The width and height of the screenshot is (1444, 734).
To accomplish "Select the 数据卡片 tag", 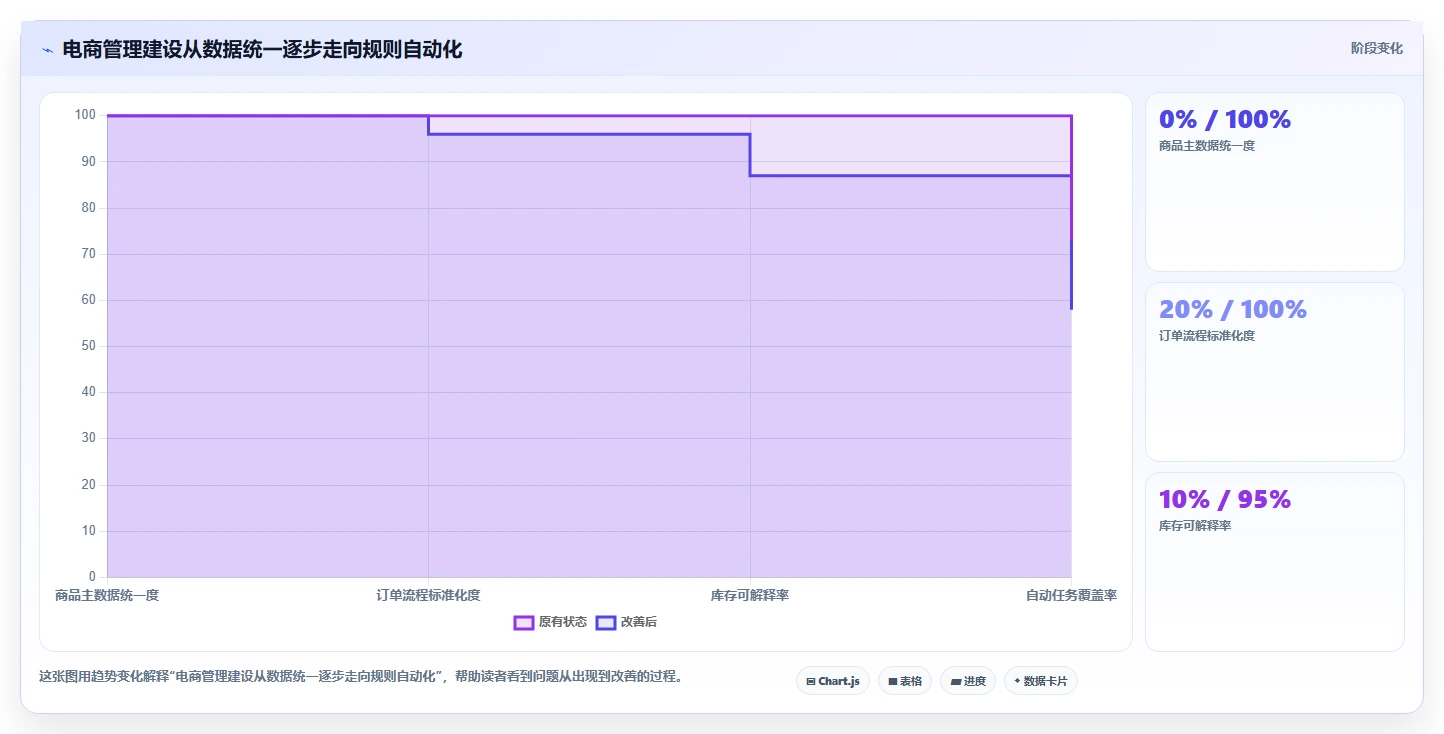I will (x=1041, y=681).
